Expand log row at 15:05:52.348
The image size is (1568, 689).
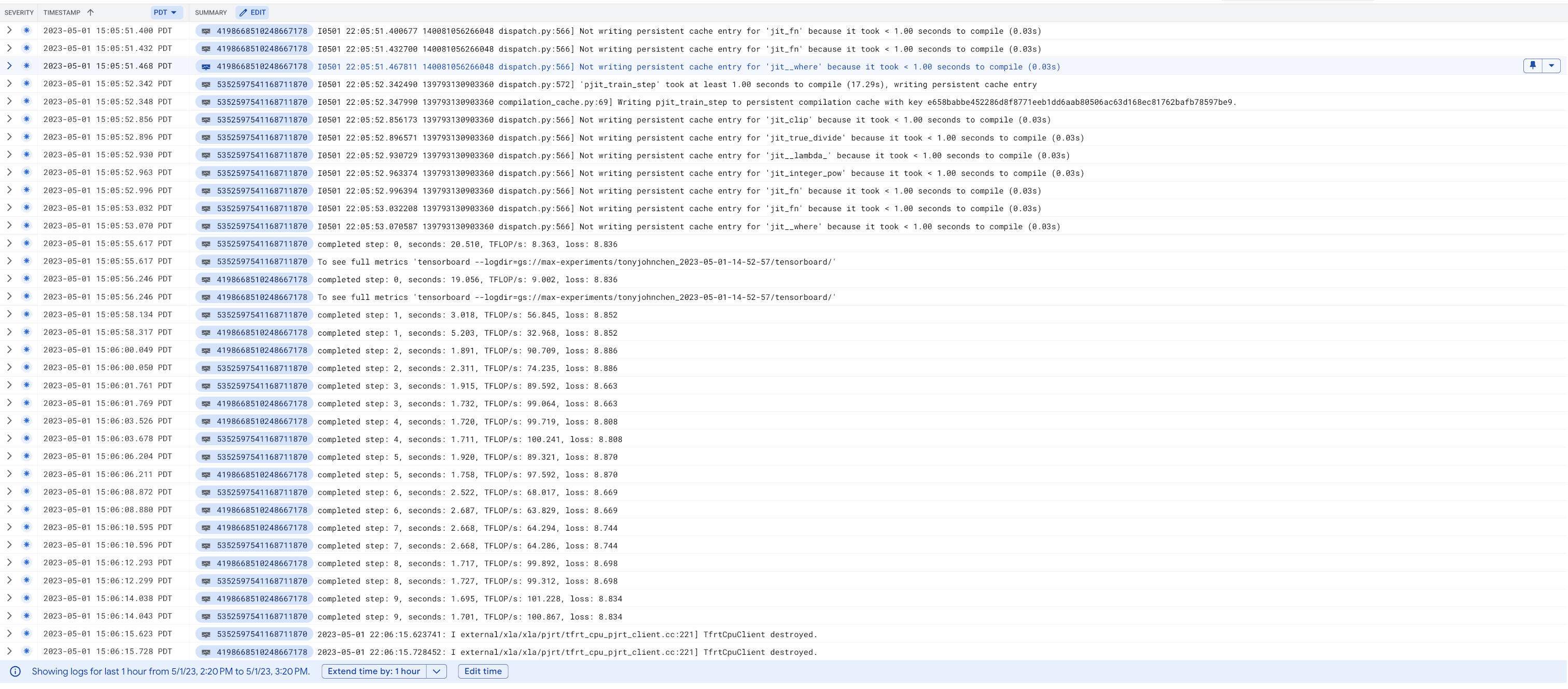click(x=9, y=102)
